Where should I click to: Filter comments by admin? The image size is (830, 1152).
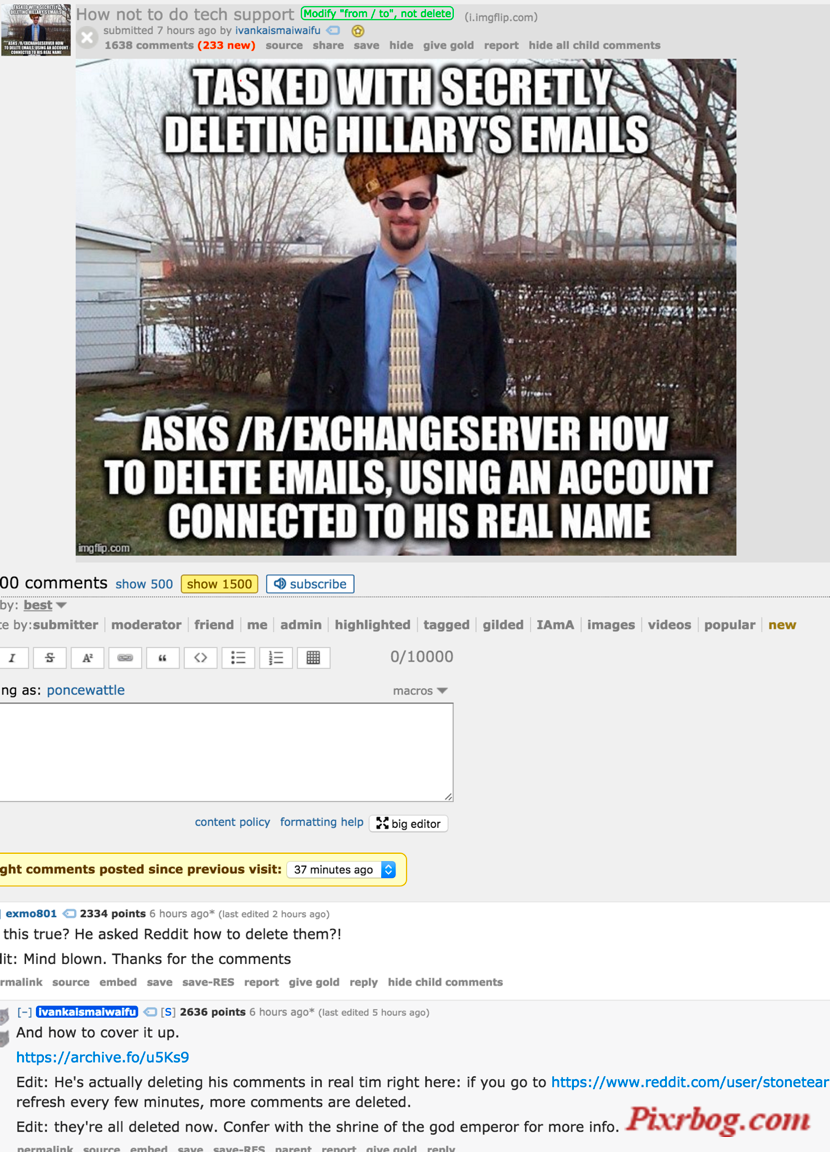(x=301, y=625)
